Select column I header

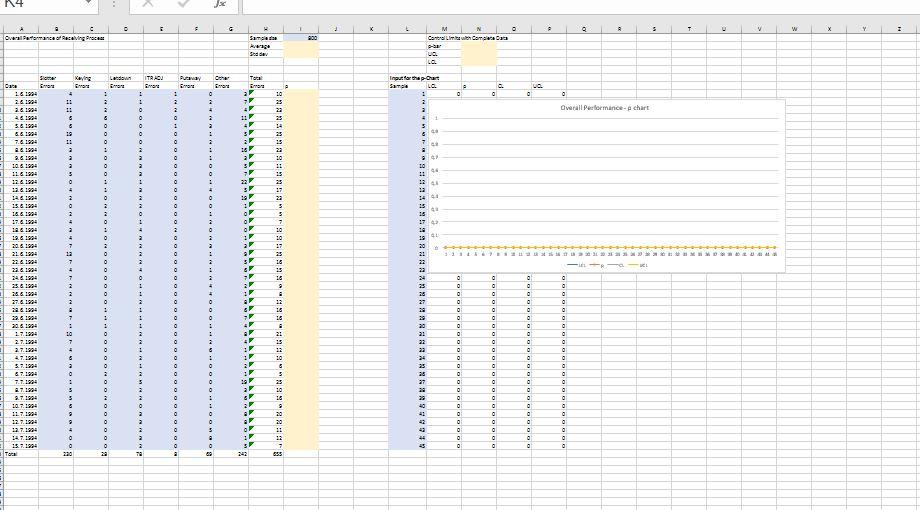coord(301,29)
